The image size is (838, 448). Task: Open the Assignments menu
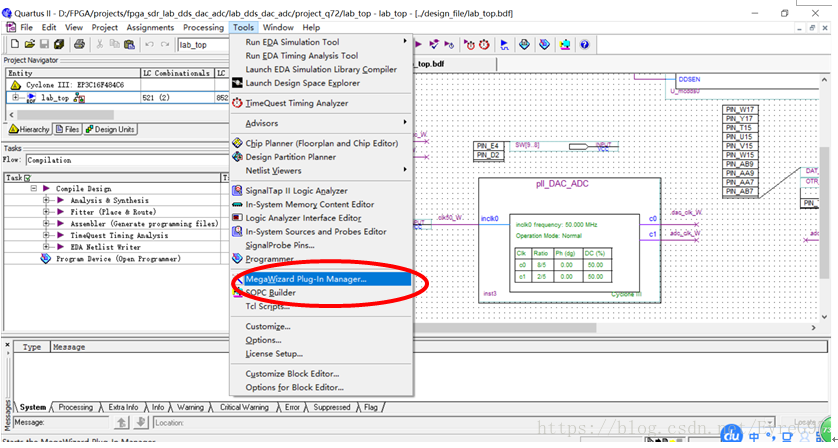(150, 27)
